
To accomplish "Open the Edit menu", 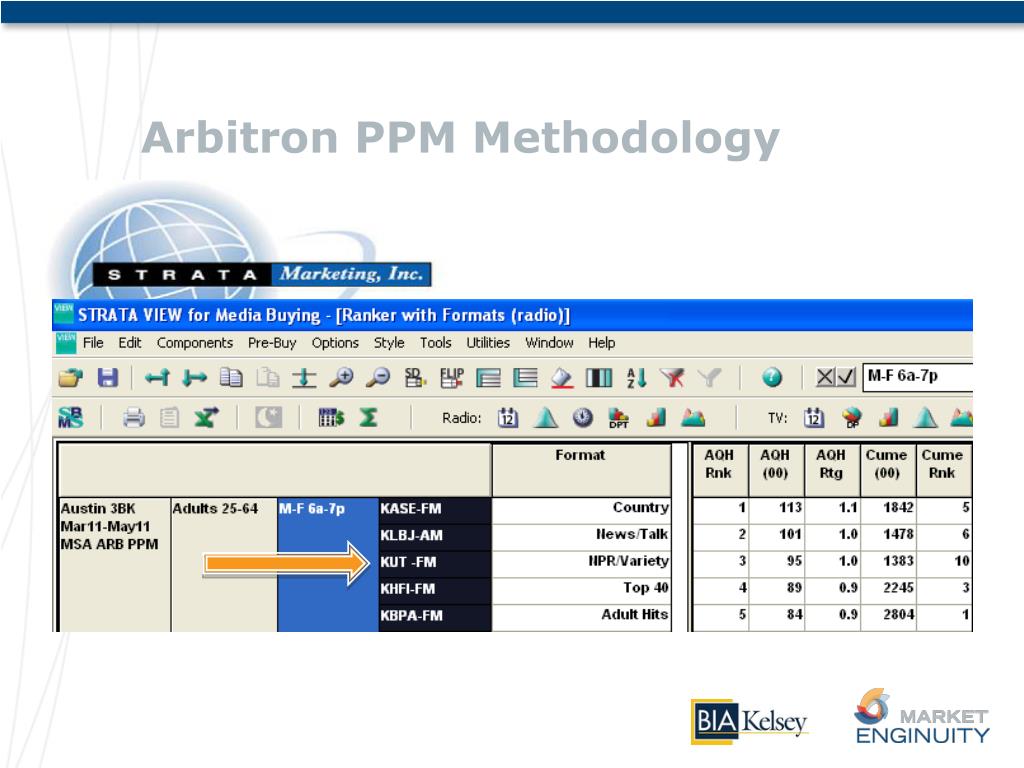I will click(129, 343).
